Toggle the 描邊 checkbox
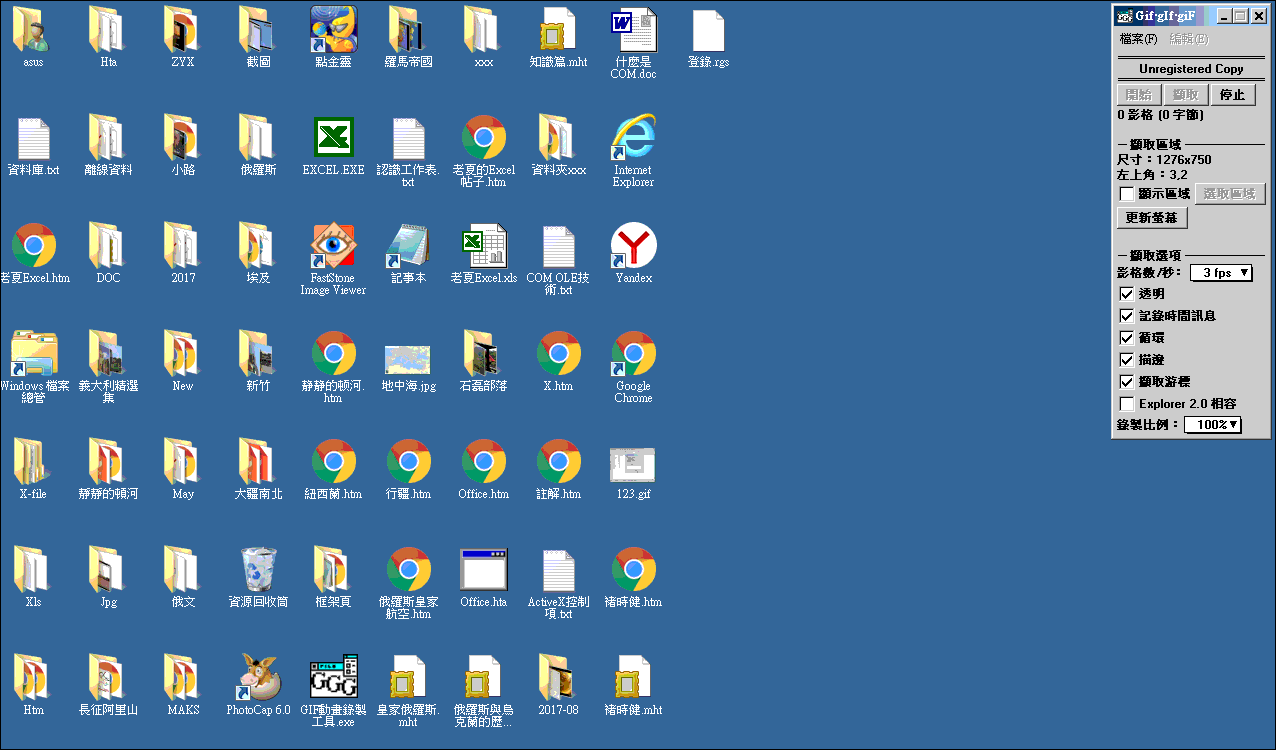 [x=1127, y=360]
